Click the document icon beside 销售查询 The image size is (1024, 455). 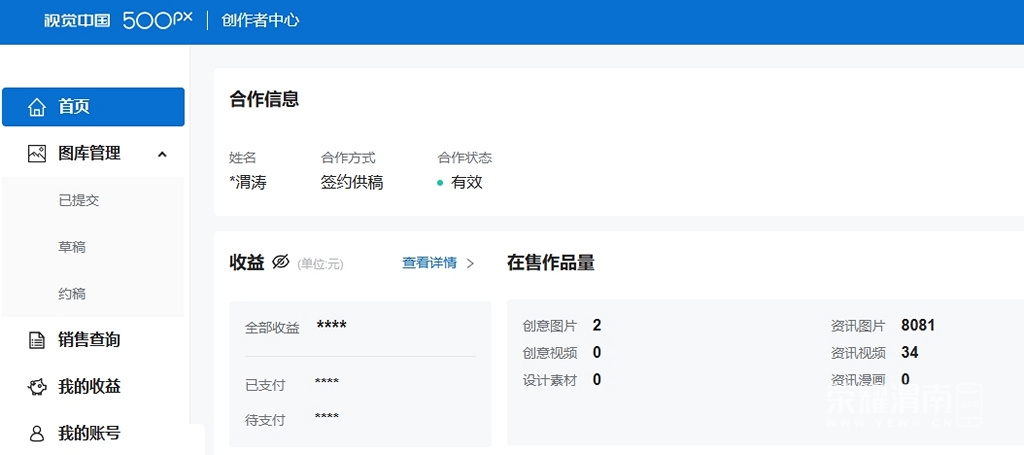pyautogui.click(x=37, y=340)
